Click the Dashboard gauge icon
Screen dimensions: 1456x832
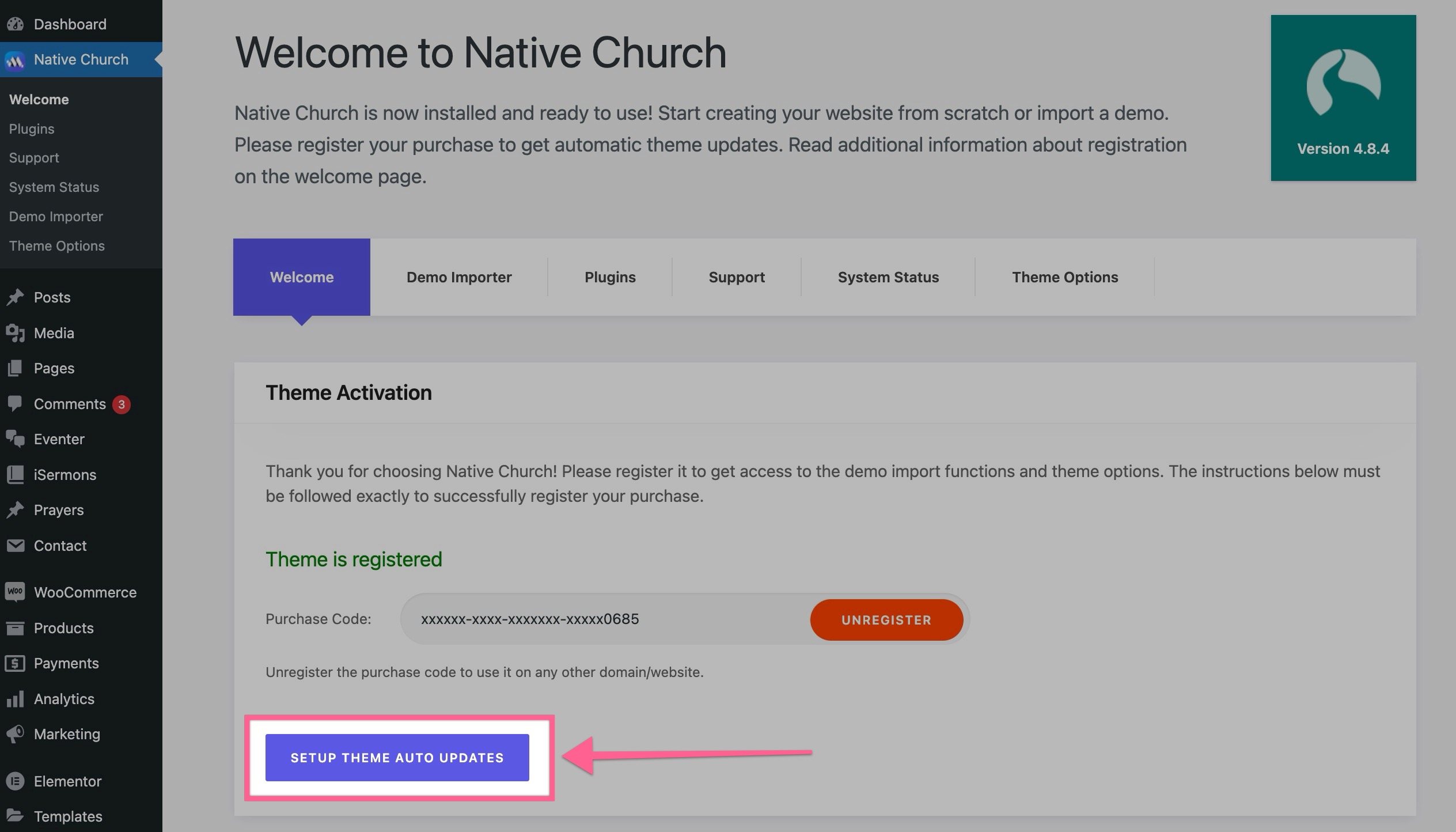coord(16,24)
